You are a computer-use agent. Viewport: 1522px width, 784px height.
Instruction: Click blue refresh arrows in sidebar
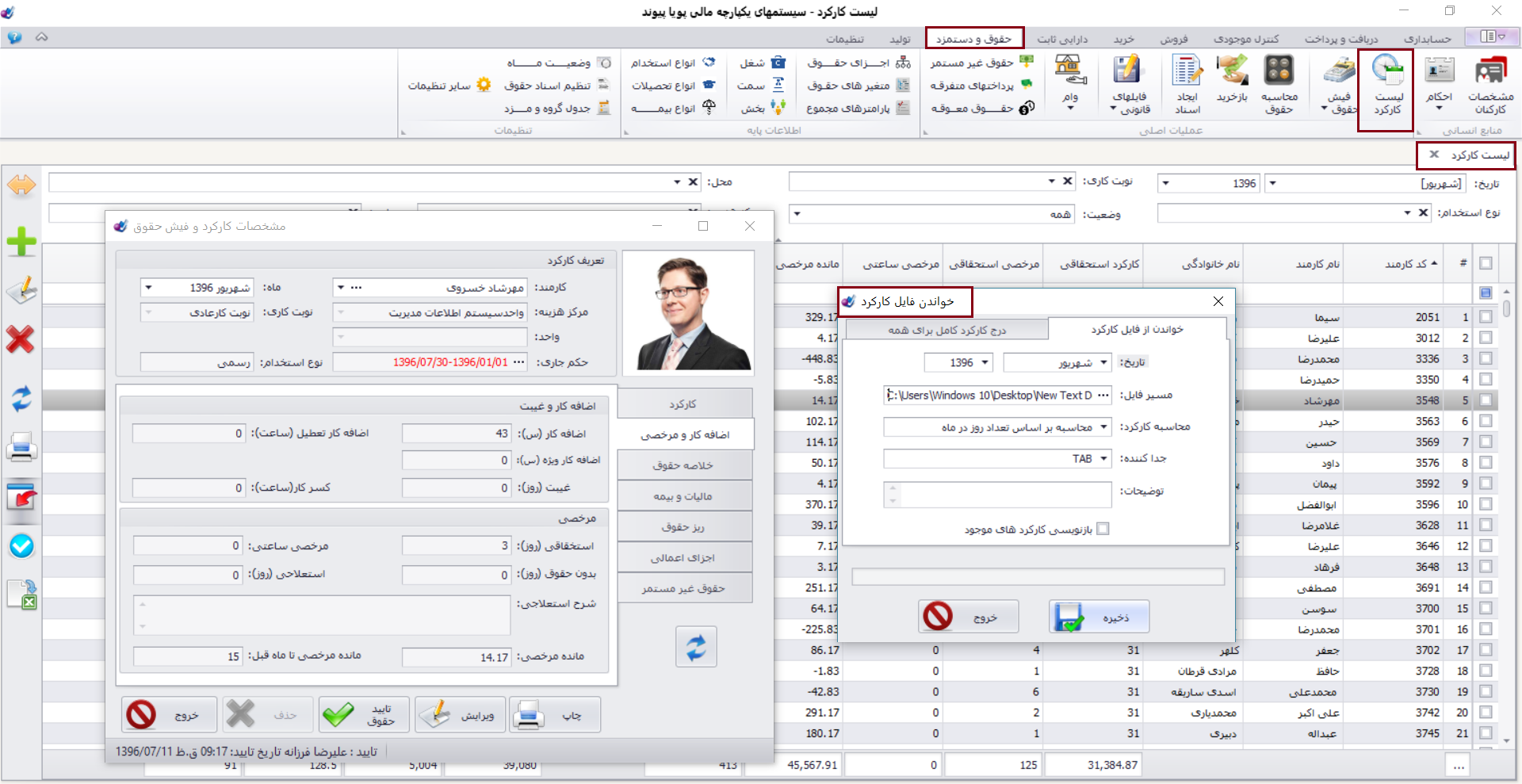(x=21, y=398)
